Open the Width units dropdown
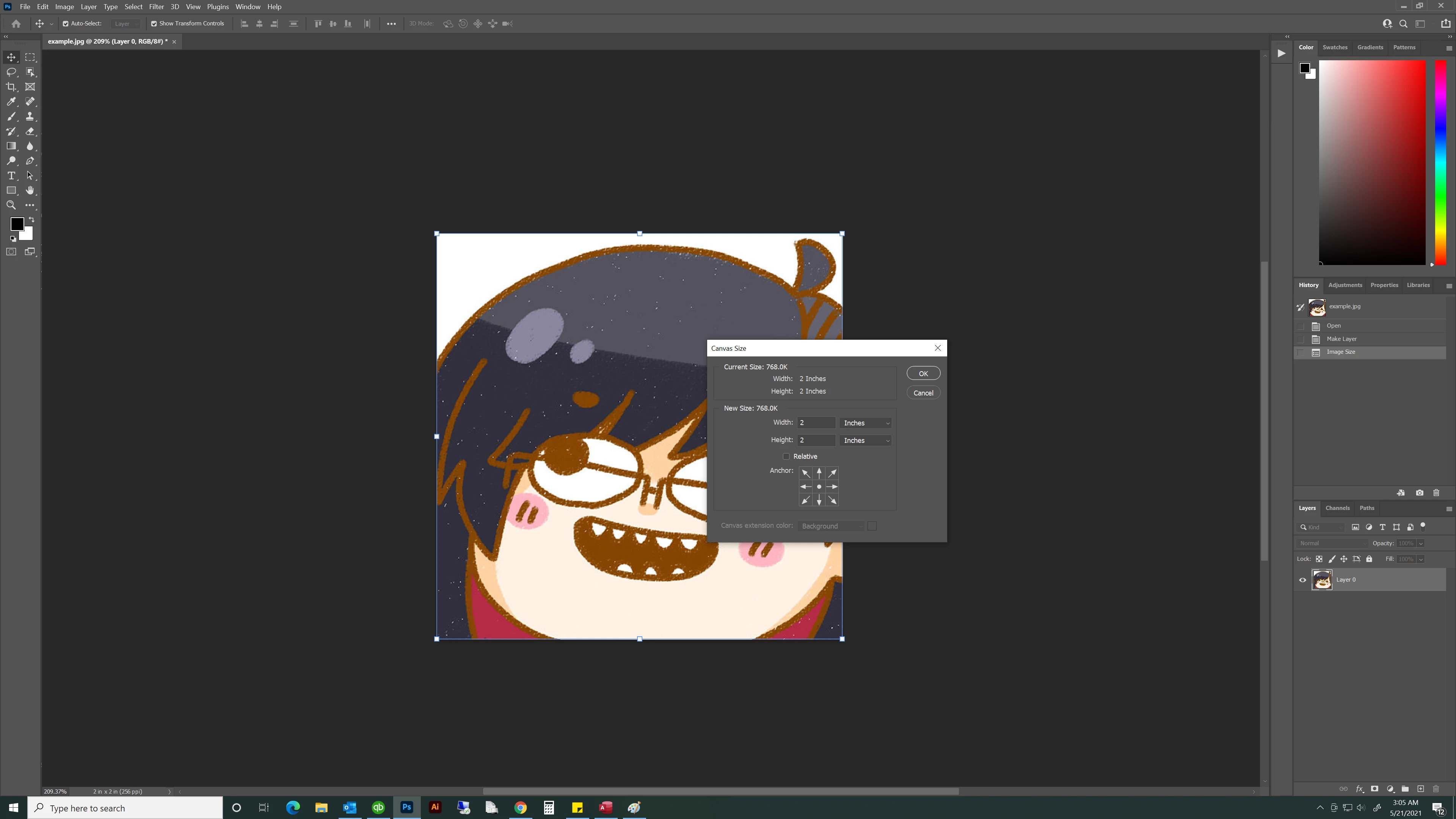Screen dimensions: 1456x819 point(865,423)
